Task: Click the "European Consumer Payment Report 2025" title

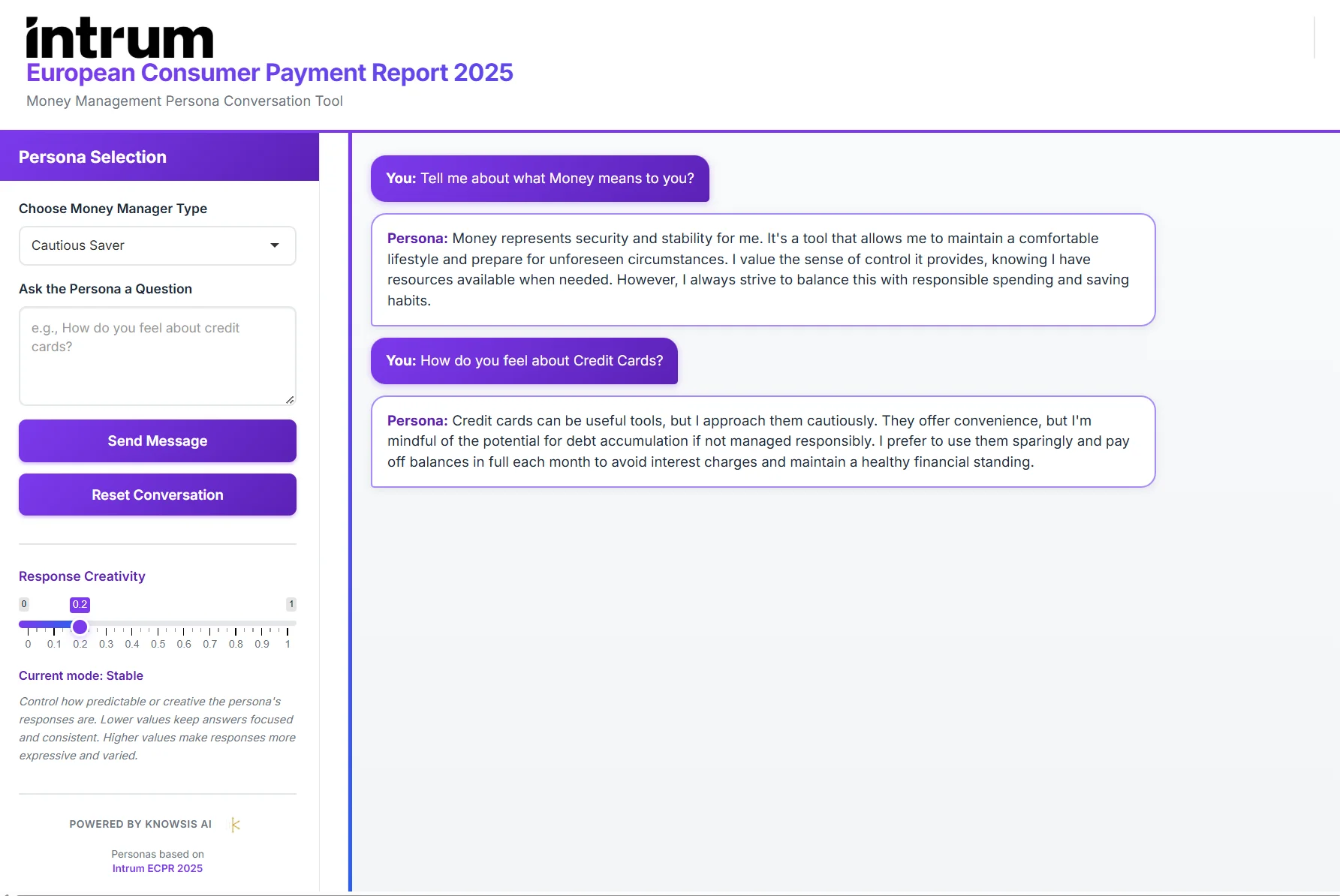Action: [x=270, y=72]
